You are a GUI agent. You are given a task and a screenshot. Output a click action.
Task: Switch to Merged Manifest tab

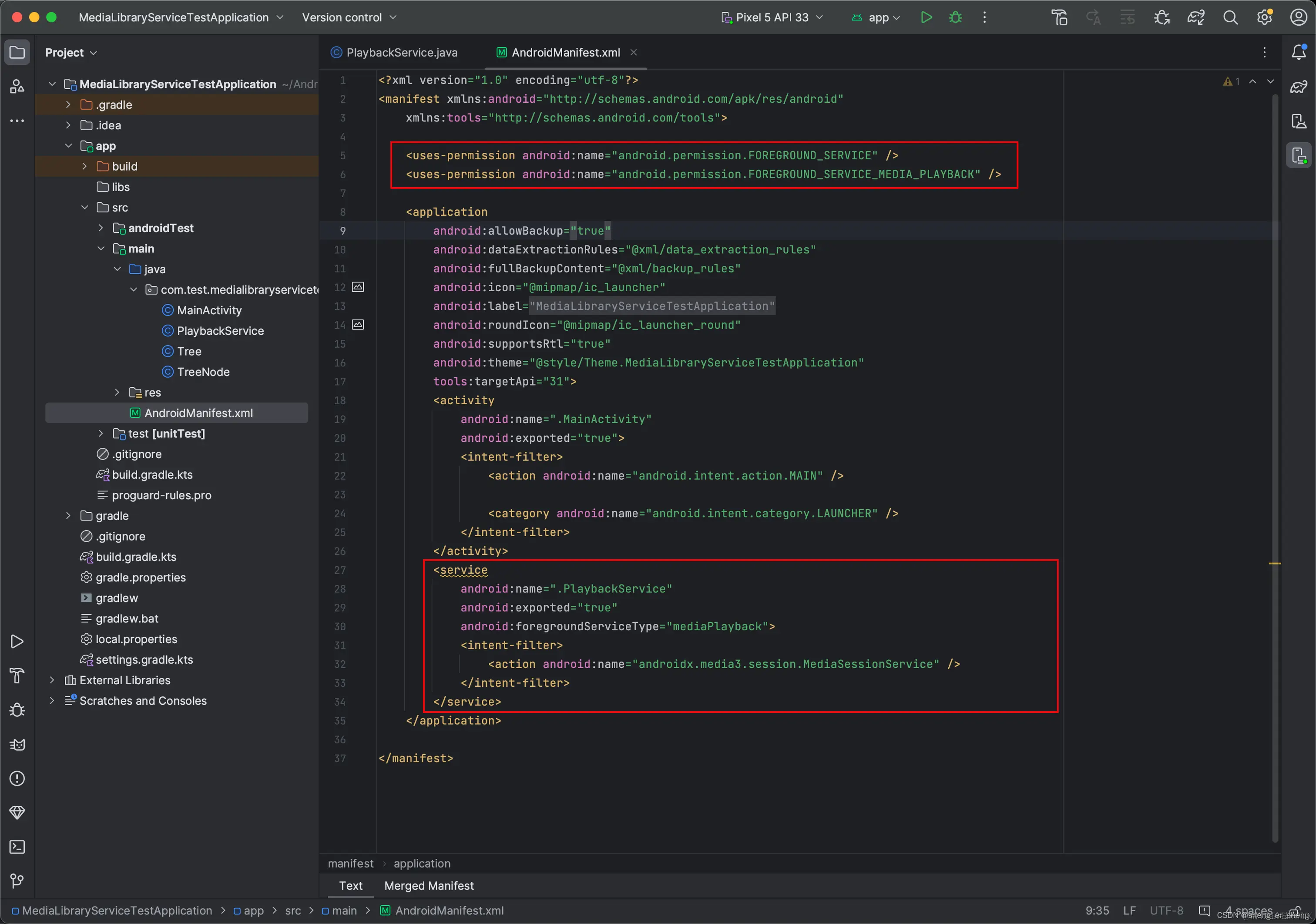point(429,886)
